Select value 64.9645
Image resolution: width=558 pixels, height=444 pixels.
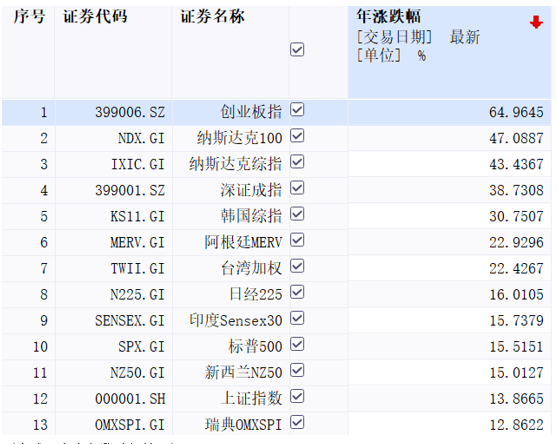tap(516, 112)
